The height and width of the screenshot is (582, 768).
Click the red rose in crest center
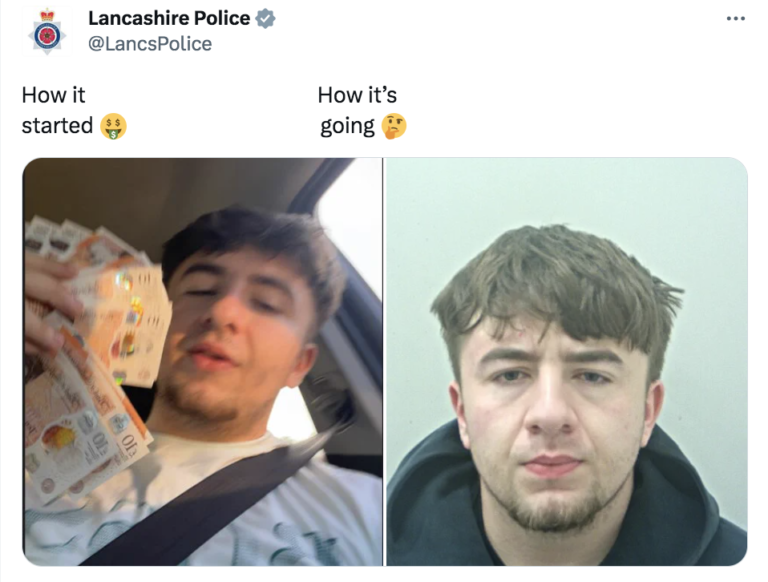(47, 35)
